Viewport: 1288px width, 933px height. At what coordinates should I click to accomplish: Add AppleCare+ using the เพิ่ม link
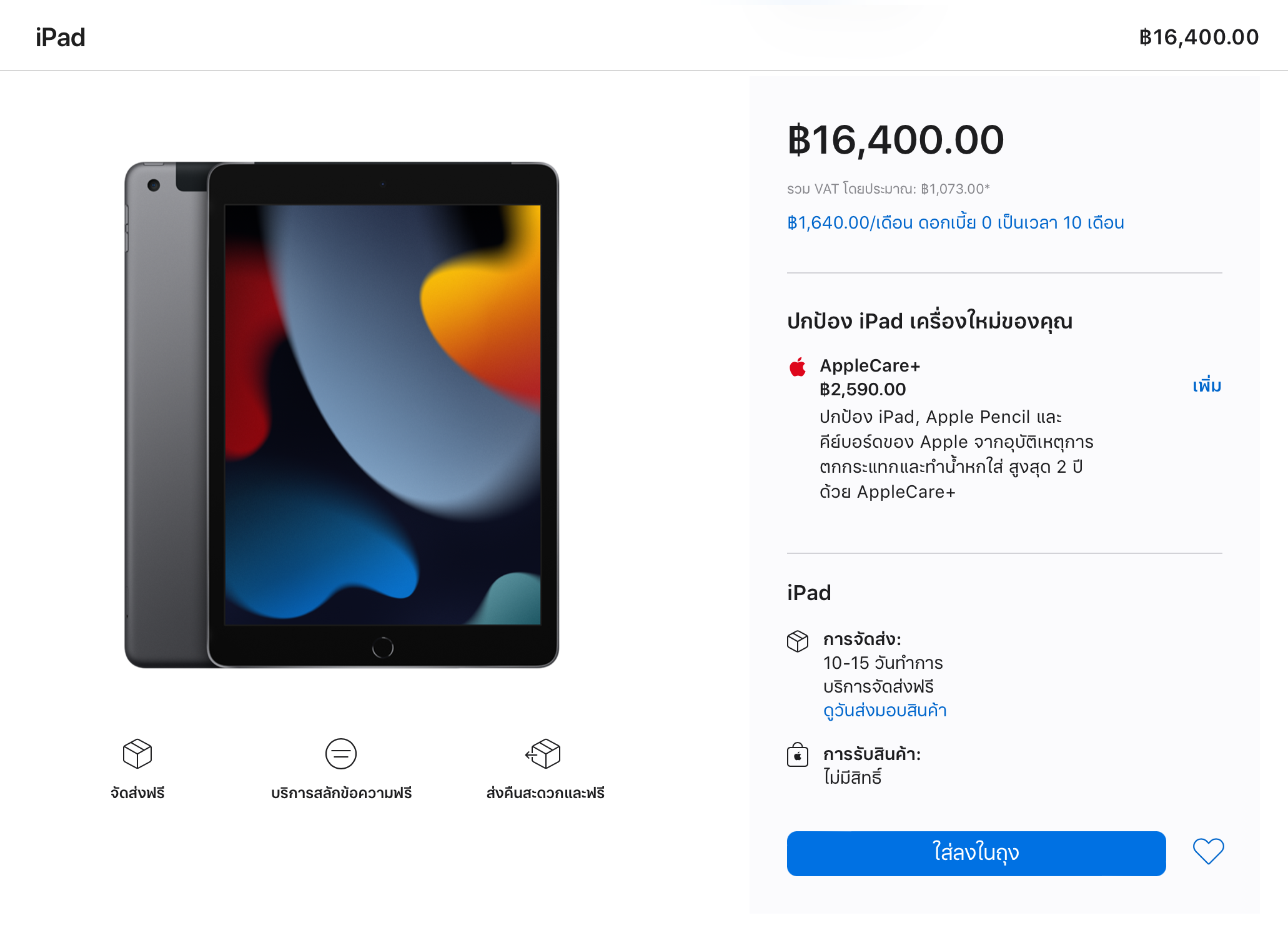(1207, 386)
